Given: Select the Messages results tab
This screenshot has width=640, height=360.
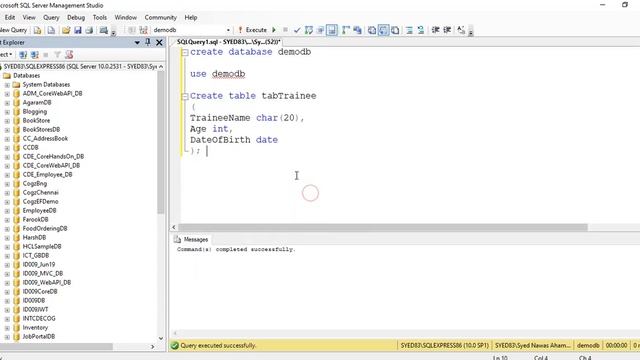Looking at the screenshot, I should 191,240.
